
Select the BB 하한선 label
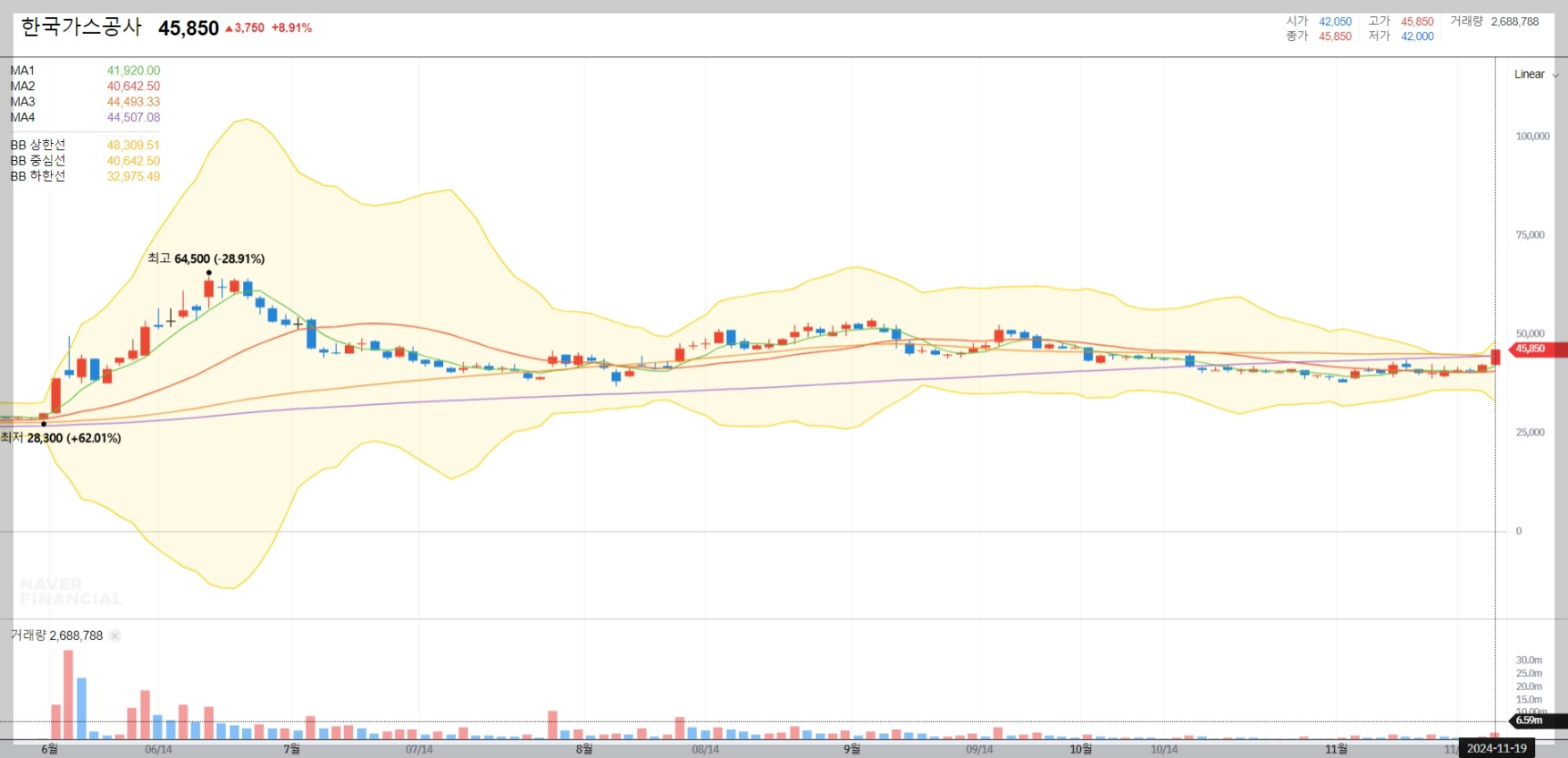point(38,176)
